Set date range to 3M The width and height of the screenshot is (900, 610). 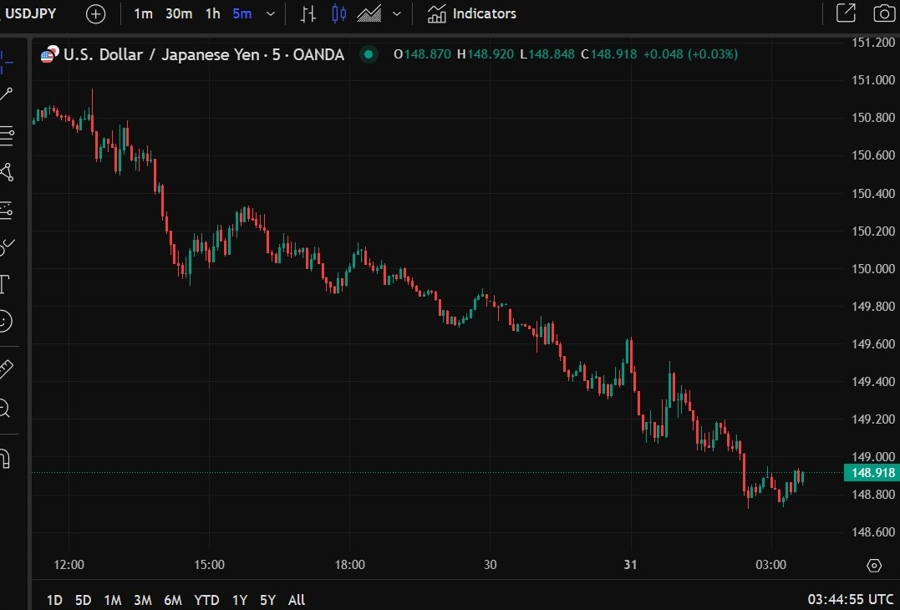coord(142,600)
